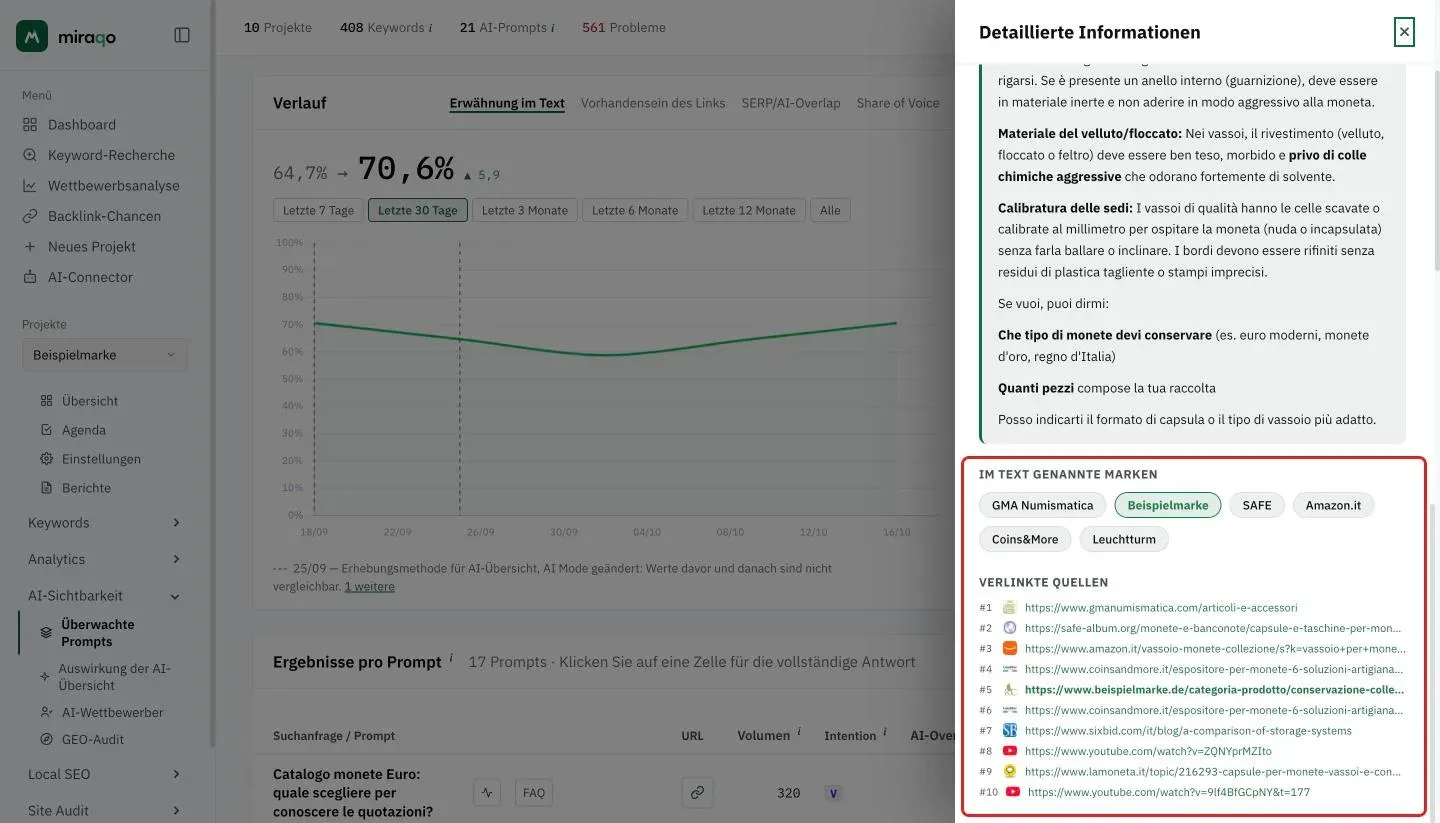Select Überwachte Prompts in AI-Sichtbarkeit
The width and height of the screenshot is (1440, 823).
(97, 633)
